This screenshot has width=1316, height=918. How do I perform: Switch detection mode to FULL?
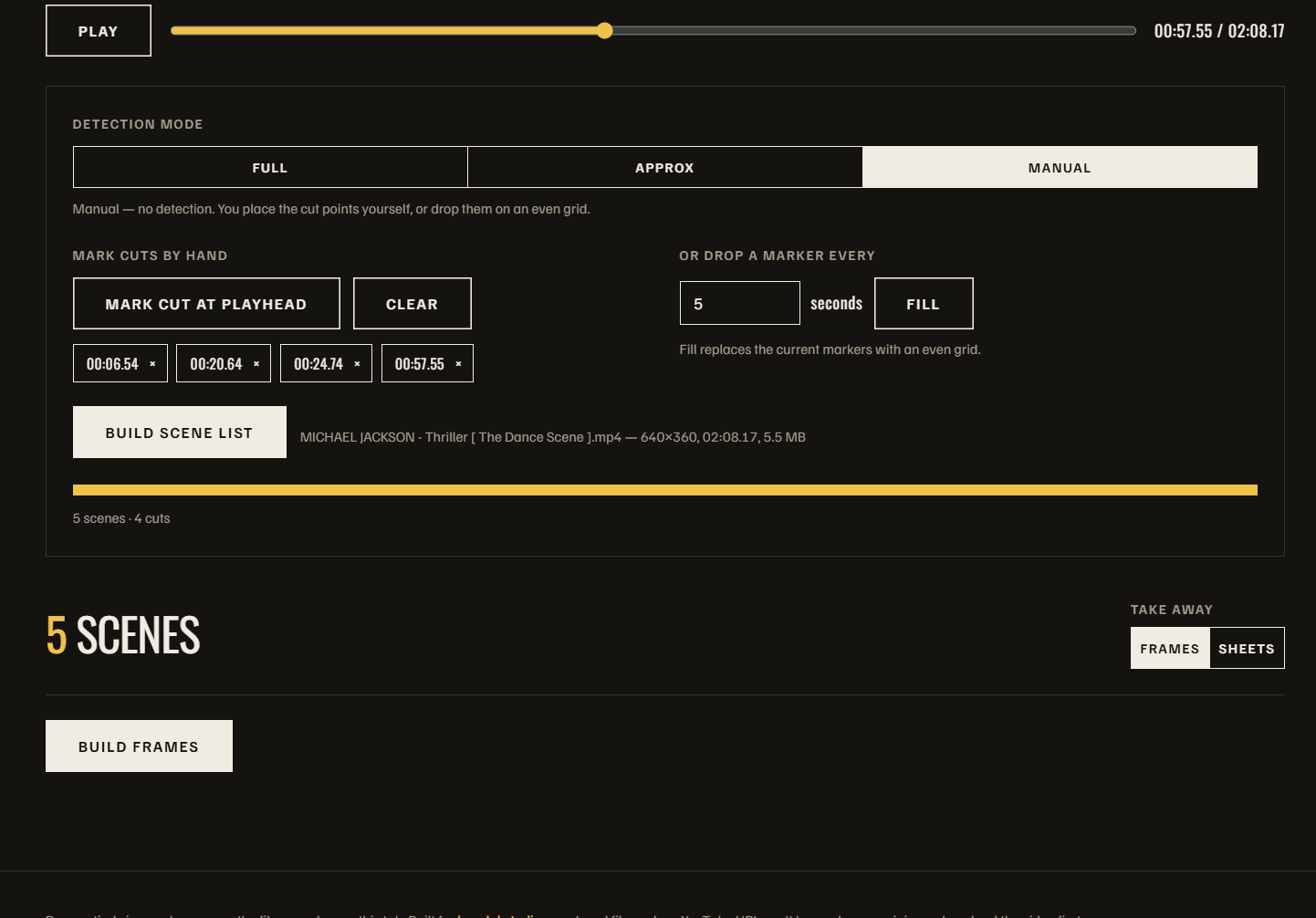(270, 167)
